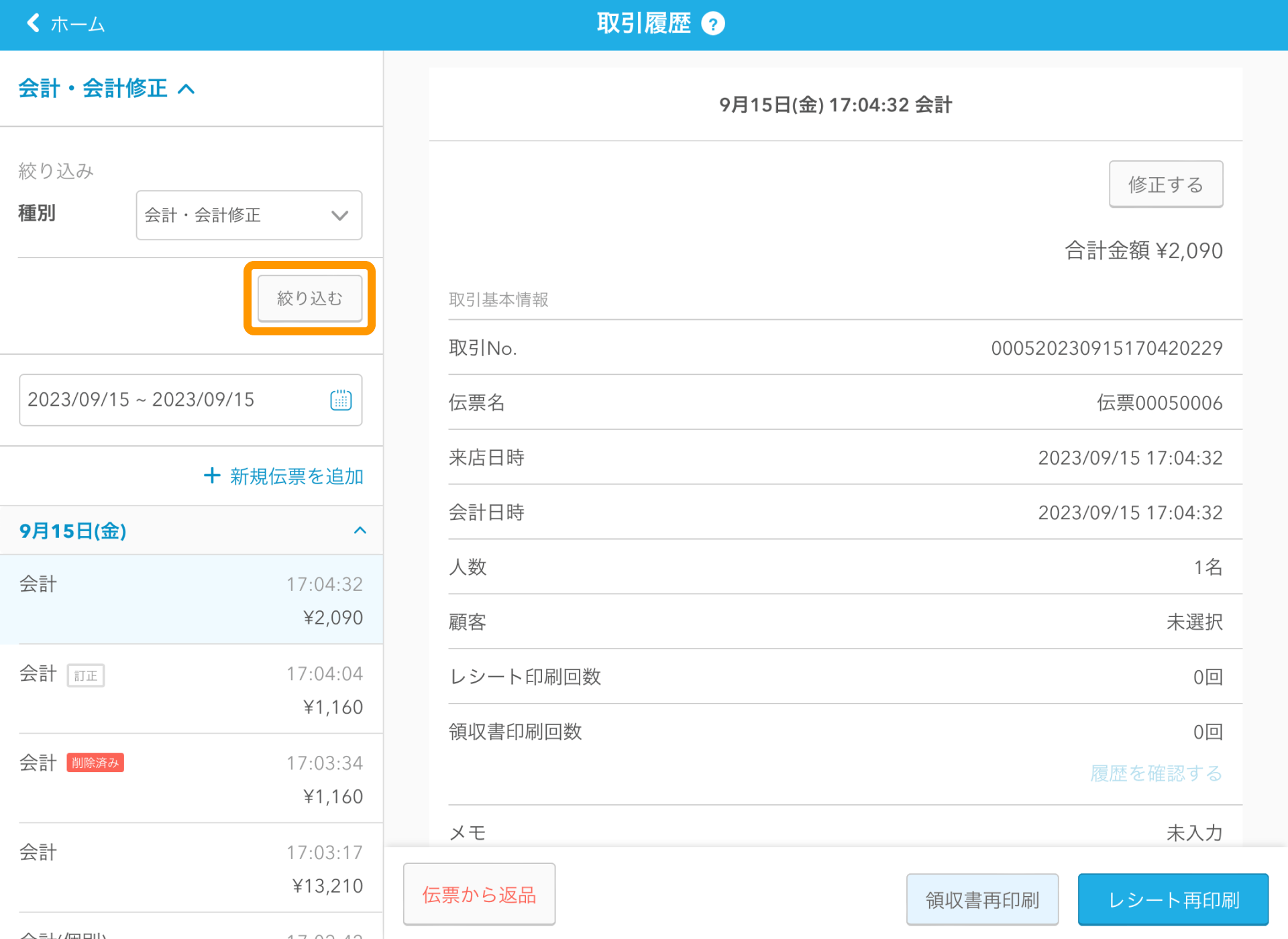Open the 履歴を確認する link
The image size is (1288, 939).
click(1156, 773)
